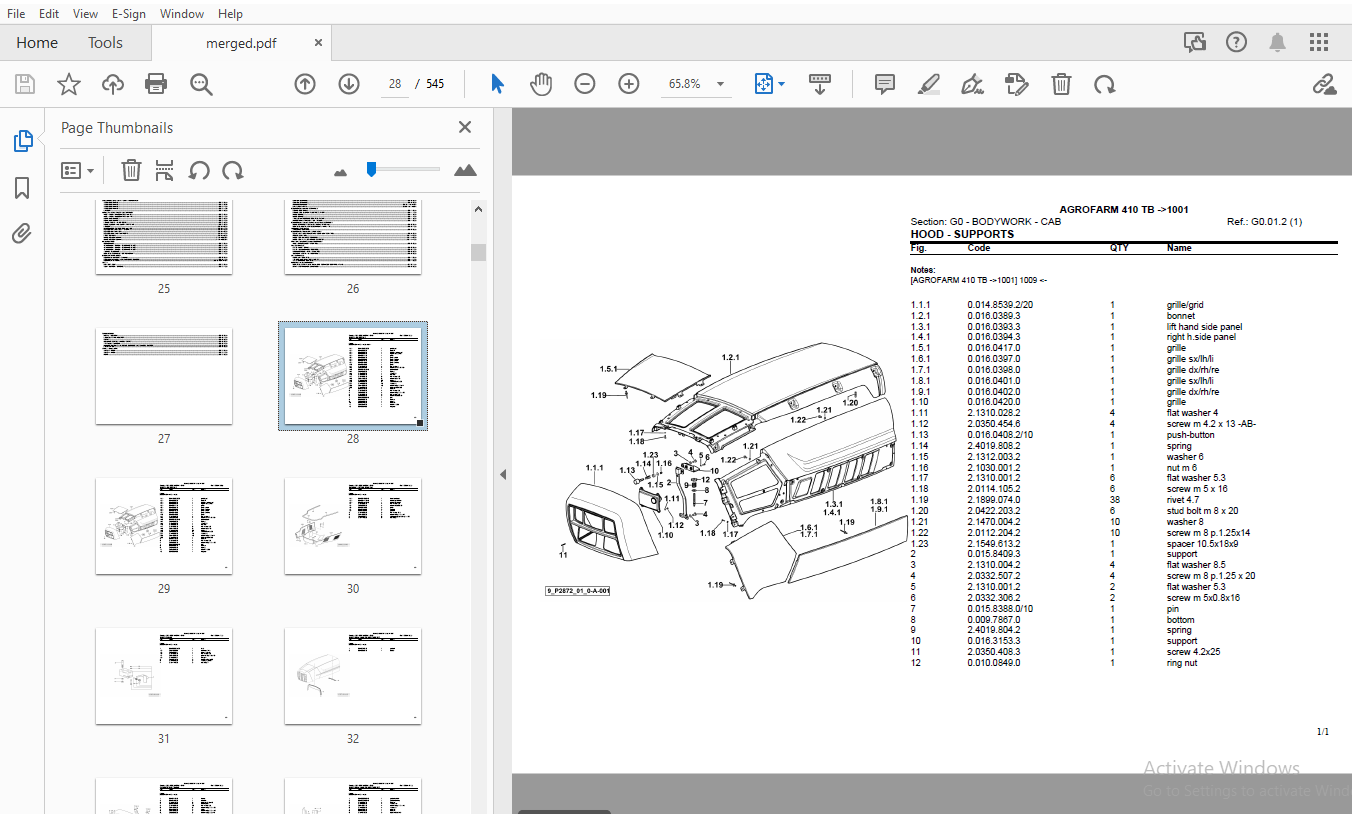Rotate thumbnails clockwise in panel
The image size is (1352, 814).
[x=233, y=170]
